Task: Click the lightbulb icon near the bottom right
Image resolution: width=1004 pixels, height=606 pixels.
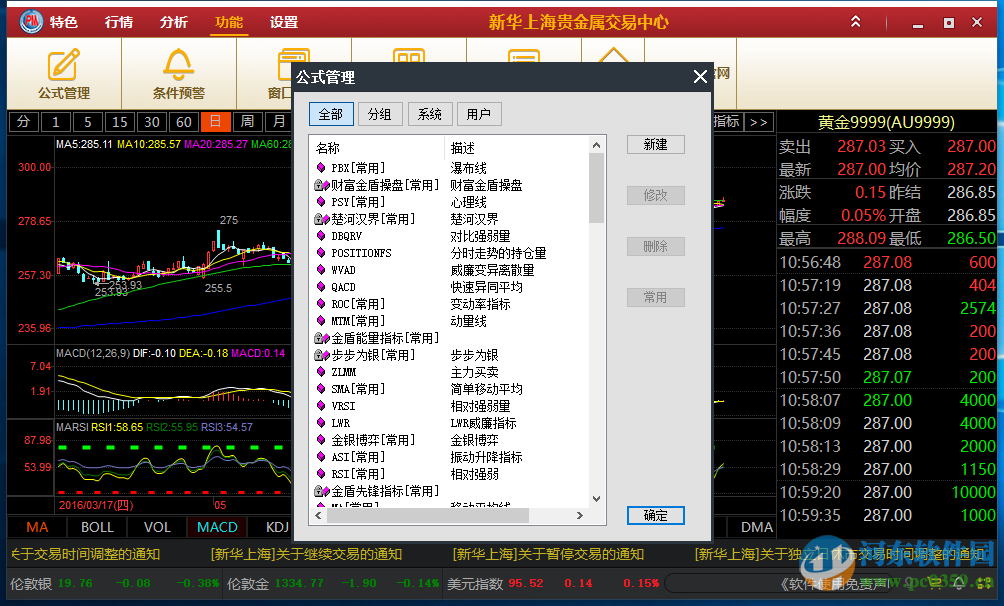Action: click(909, 582)
